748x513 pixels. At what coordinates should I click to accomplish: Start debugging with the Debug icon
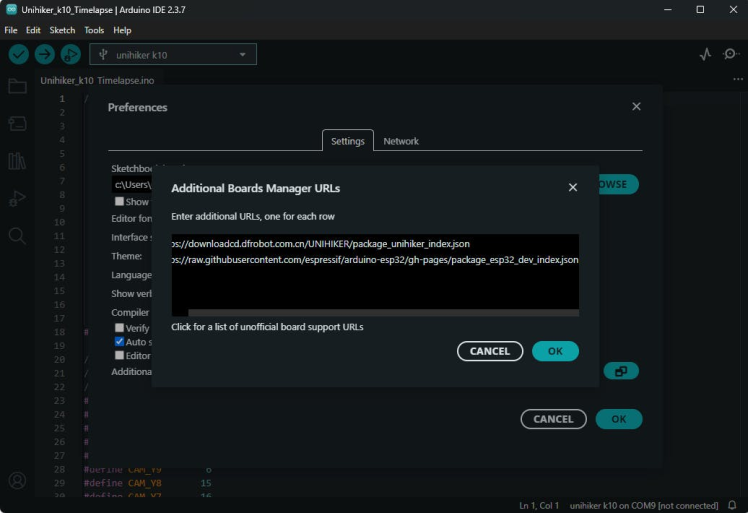(x=70, y=55)
